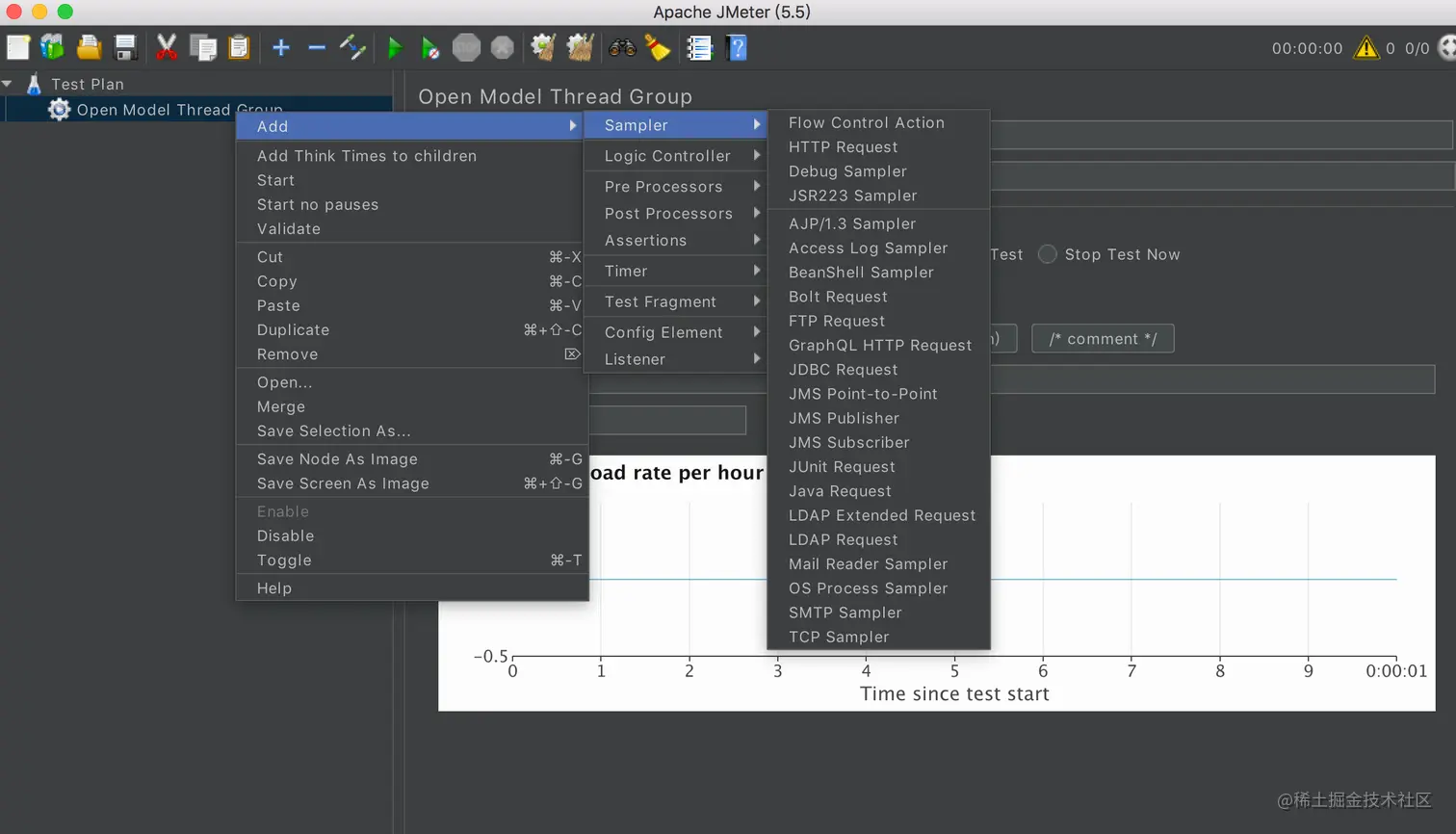1456x834 pixels.
Task: Click the New test plan icon
Action: pyautogui.click(x=18, y=47)
